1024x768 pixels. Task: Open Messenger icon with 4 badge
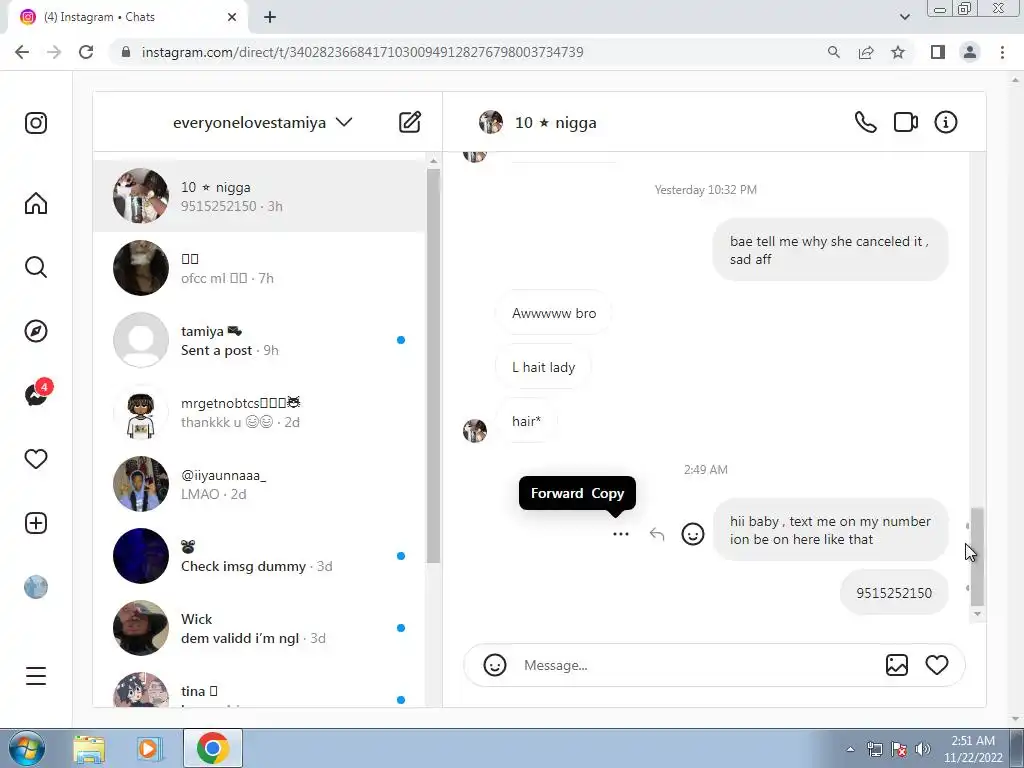pyautogui.click(x=37, y=394)
